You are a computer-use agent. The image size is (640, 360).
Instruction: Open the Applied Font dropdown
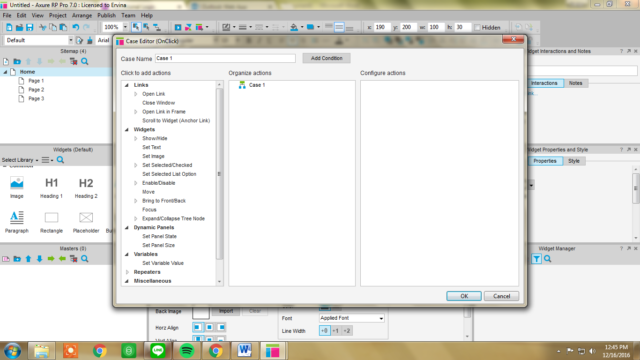pos(351,318)
